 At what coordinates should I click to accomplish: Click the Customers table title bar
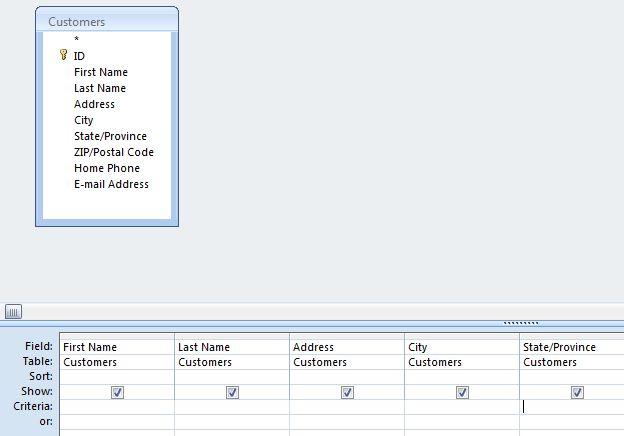(106, 21)
